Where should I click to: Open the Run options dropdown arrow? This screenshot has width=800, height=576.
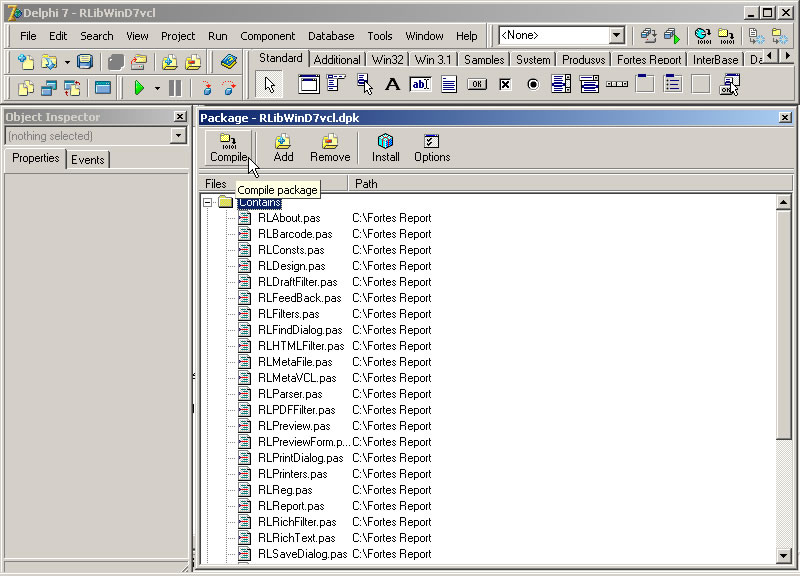(157, 87)
